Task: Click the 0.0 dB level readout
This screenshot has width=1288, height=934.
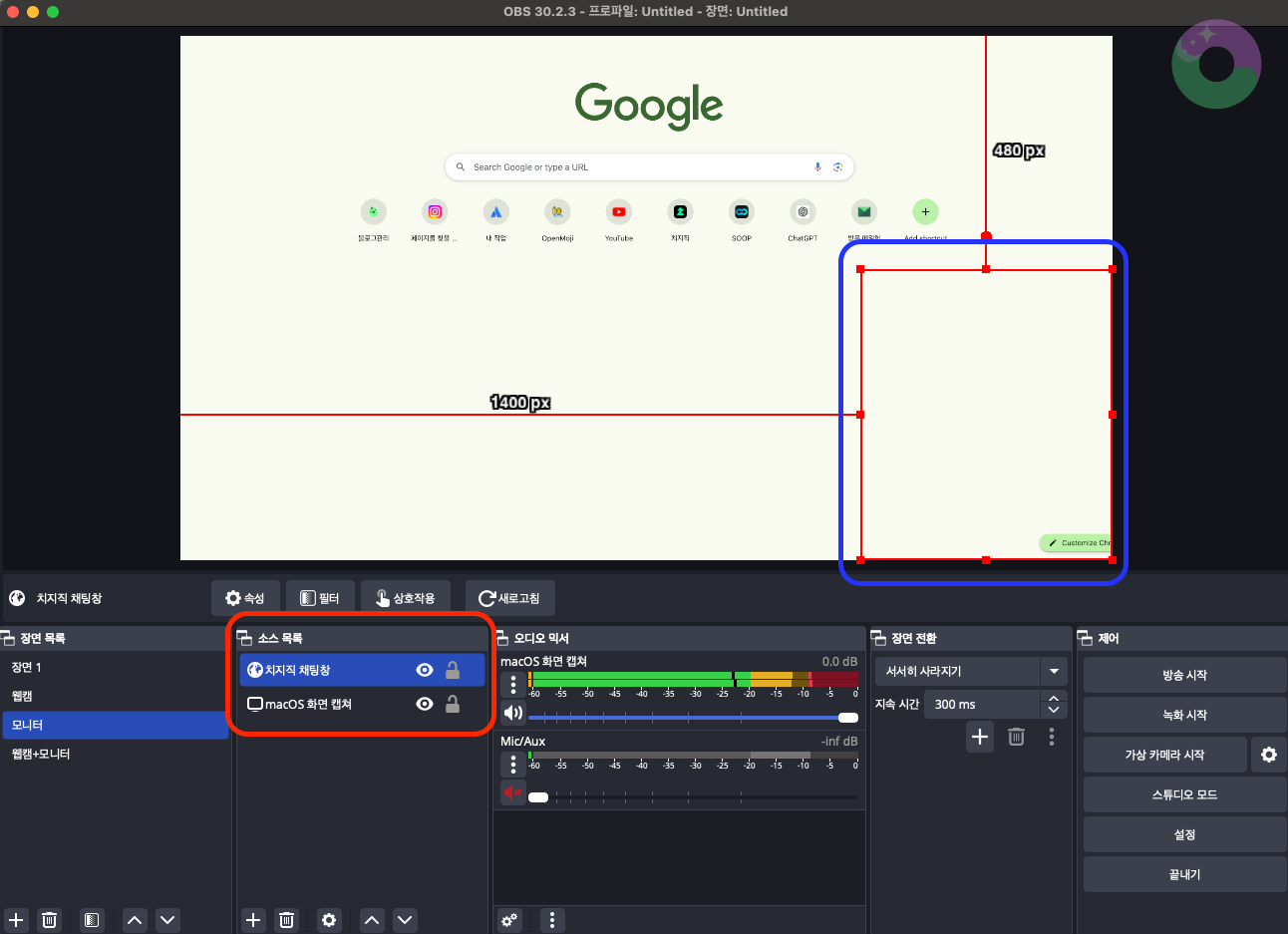Action: pyautogui.click(x=839, y=662)
